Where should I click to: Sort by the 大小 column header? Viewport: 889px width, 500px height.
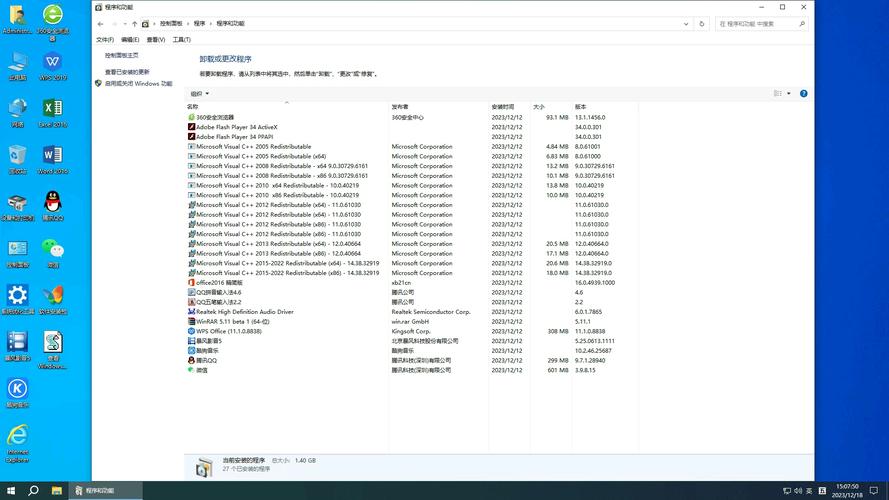point(539,107)
